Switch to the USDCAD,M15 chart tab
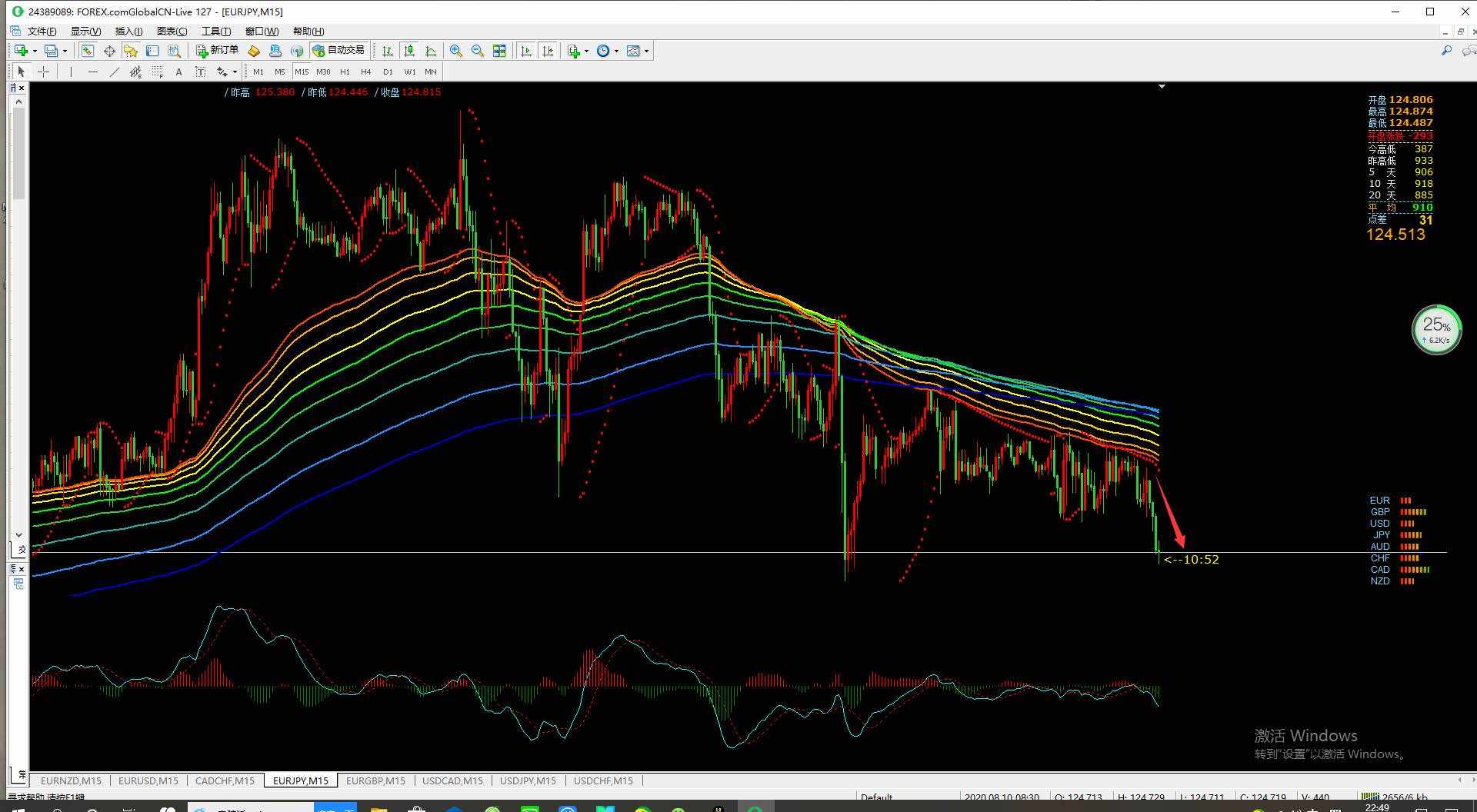This screenshot has width=1477, height=812. pyautogui.click(x=452, y=780)
